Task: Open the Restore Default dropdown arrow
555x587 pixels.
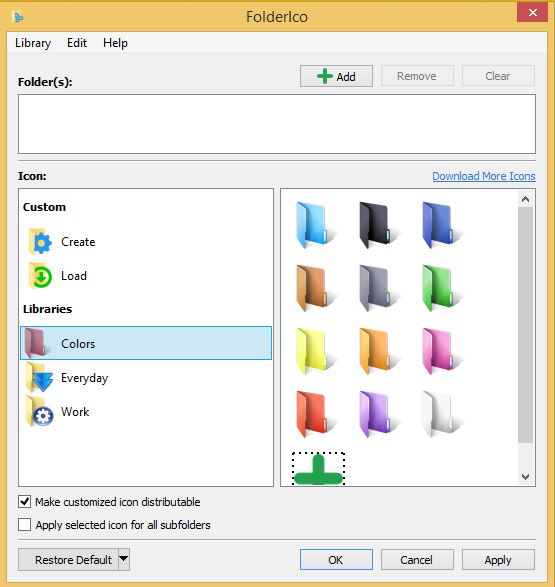Action: click(124, 559)
